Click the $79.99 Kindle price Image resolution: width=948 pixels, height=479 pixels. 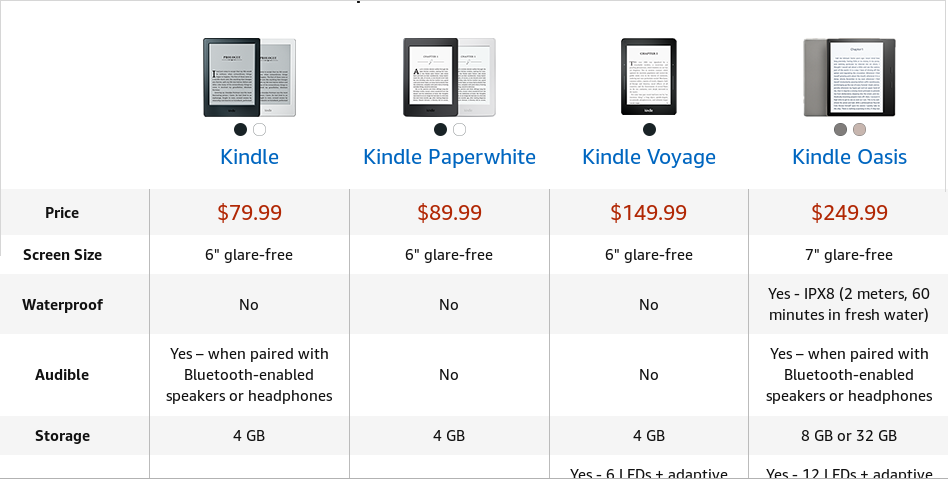[249, 212]
